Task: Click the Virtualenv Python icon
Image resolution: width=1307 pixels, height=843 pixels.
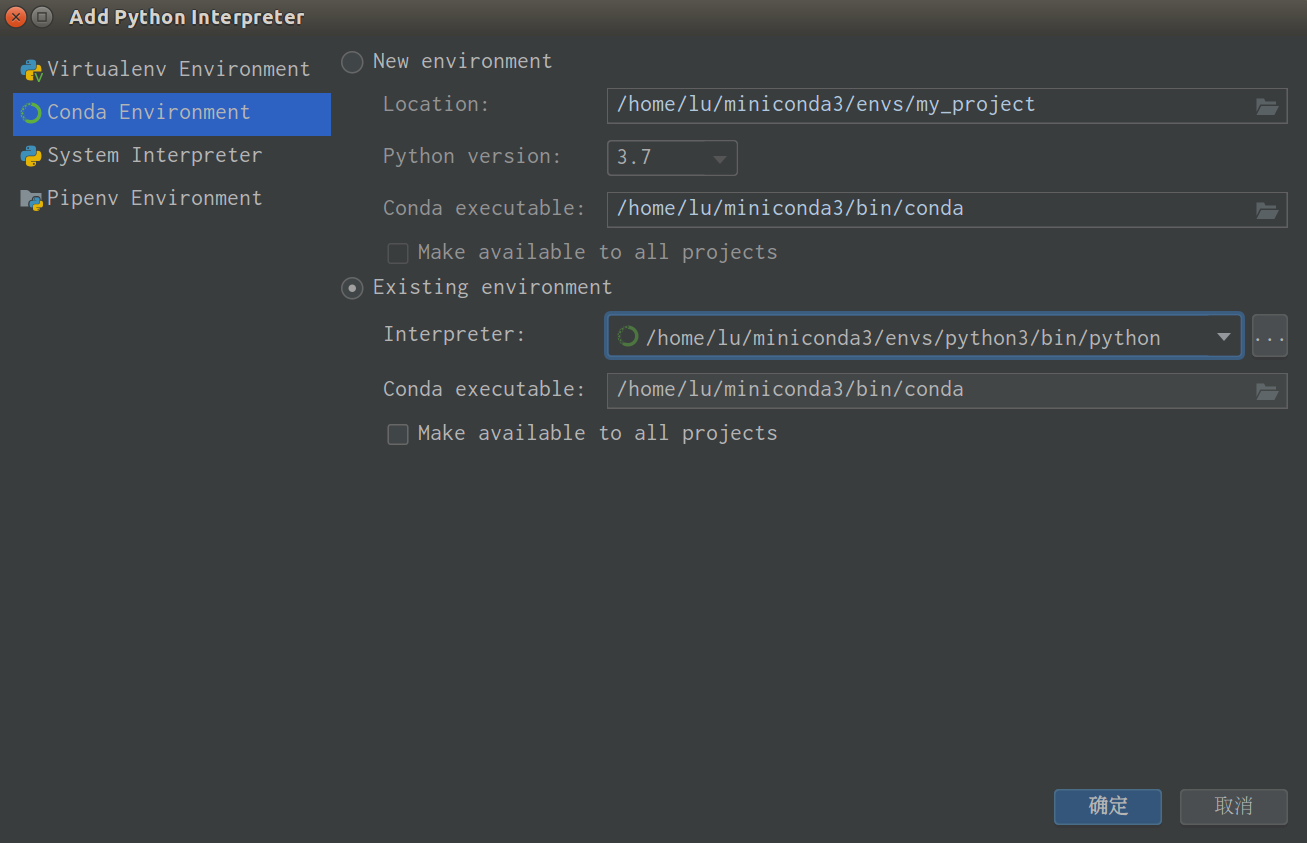Action: 31,70
